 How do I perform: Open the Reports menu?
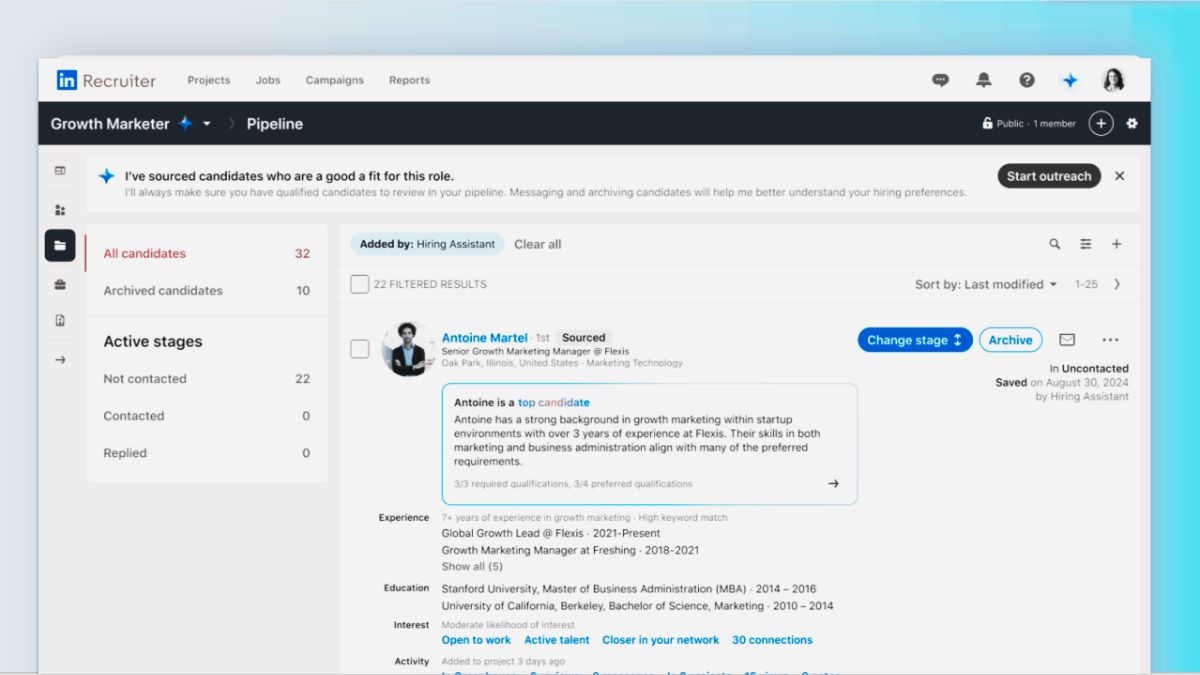409,80
